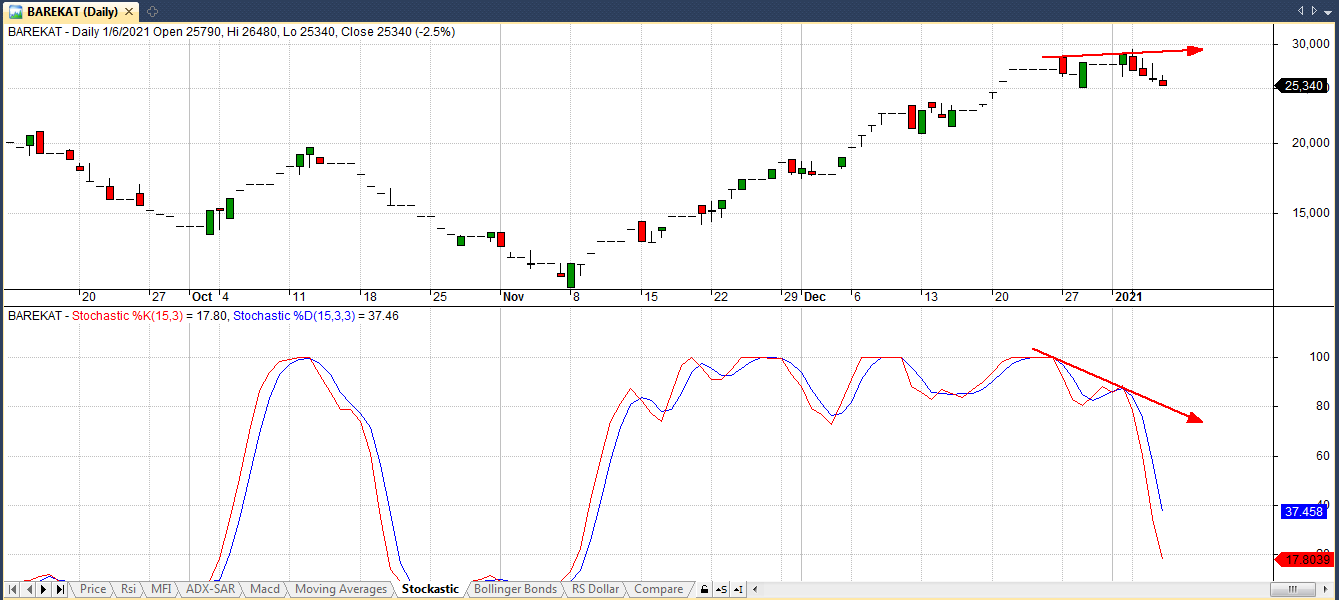Click the chart scrollbar left arrow

click(x=755, y=590)
